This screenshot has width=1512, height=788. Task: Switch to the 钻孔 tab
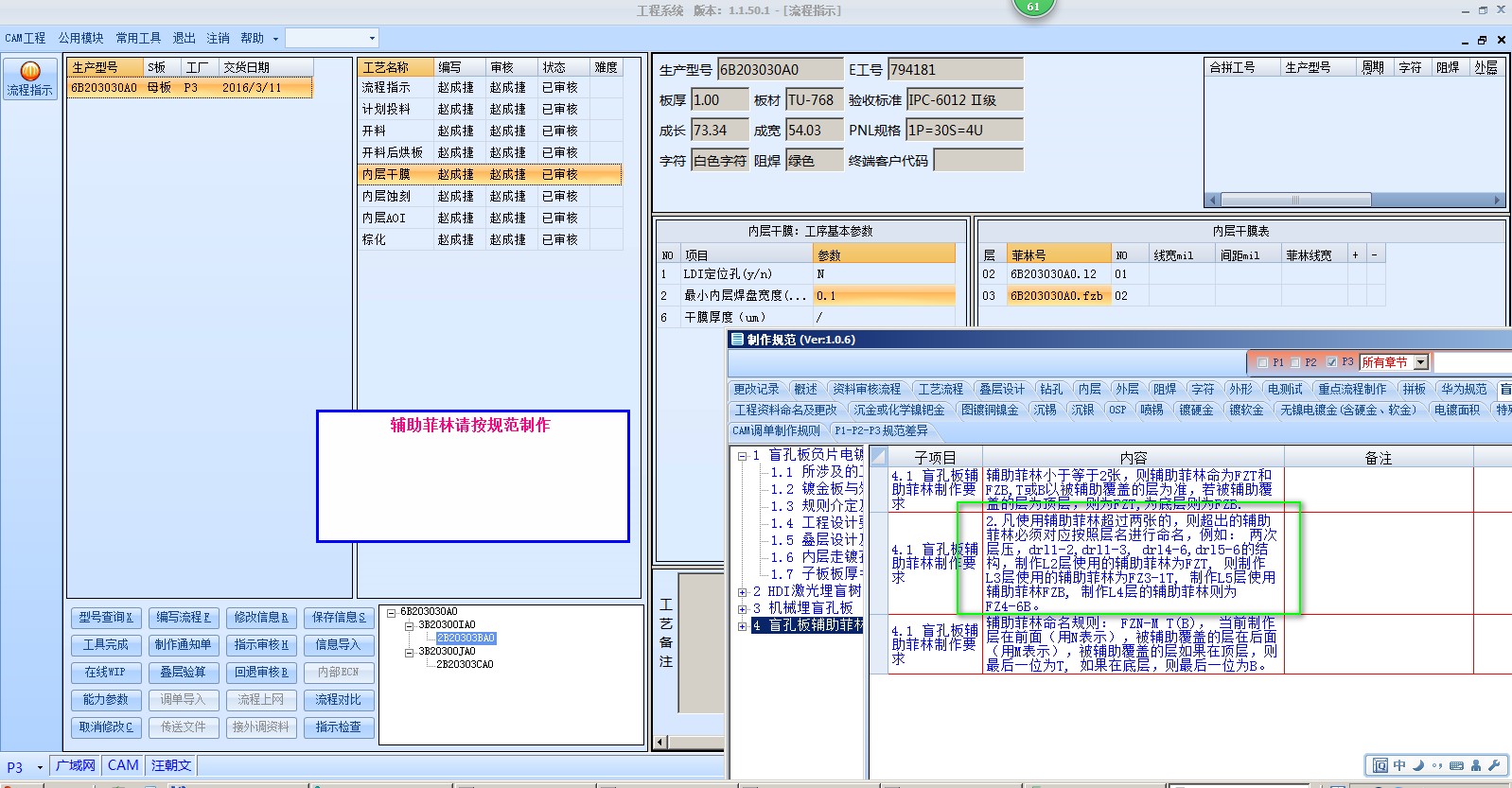pos(1051,389)
